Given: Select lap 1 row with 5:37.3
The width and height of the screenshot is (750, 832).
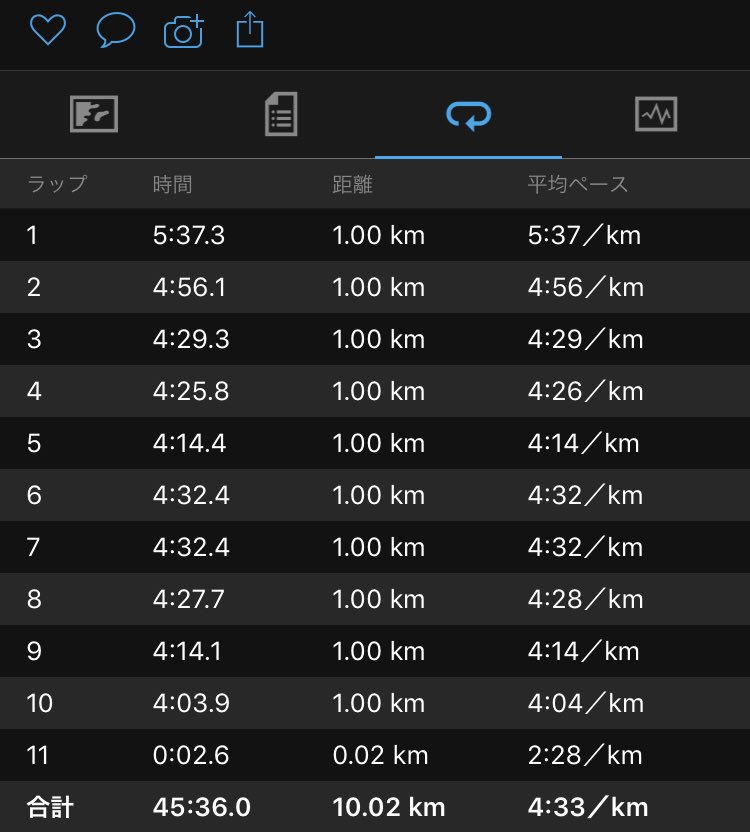Looking at the screenshot, I should pyautogui.click(x=375, y=235).
